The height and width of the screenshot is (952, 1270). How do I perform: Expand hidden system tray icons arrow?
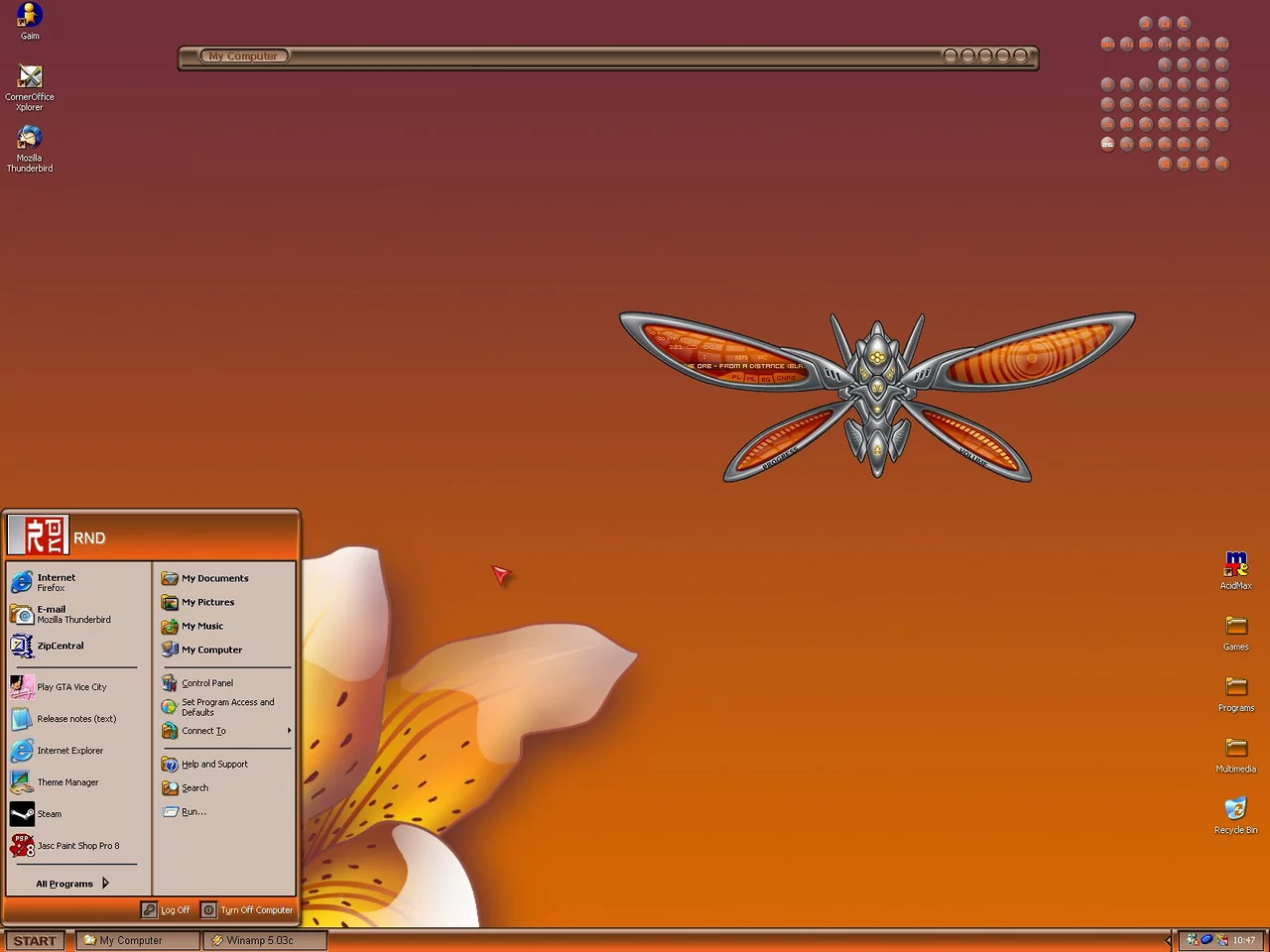click(1168, 940)
